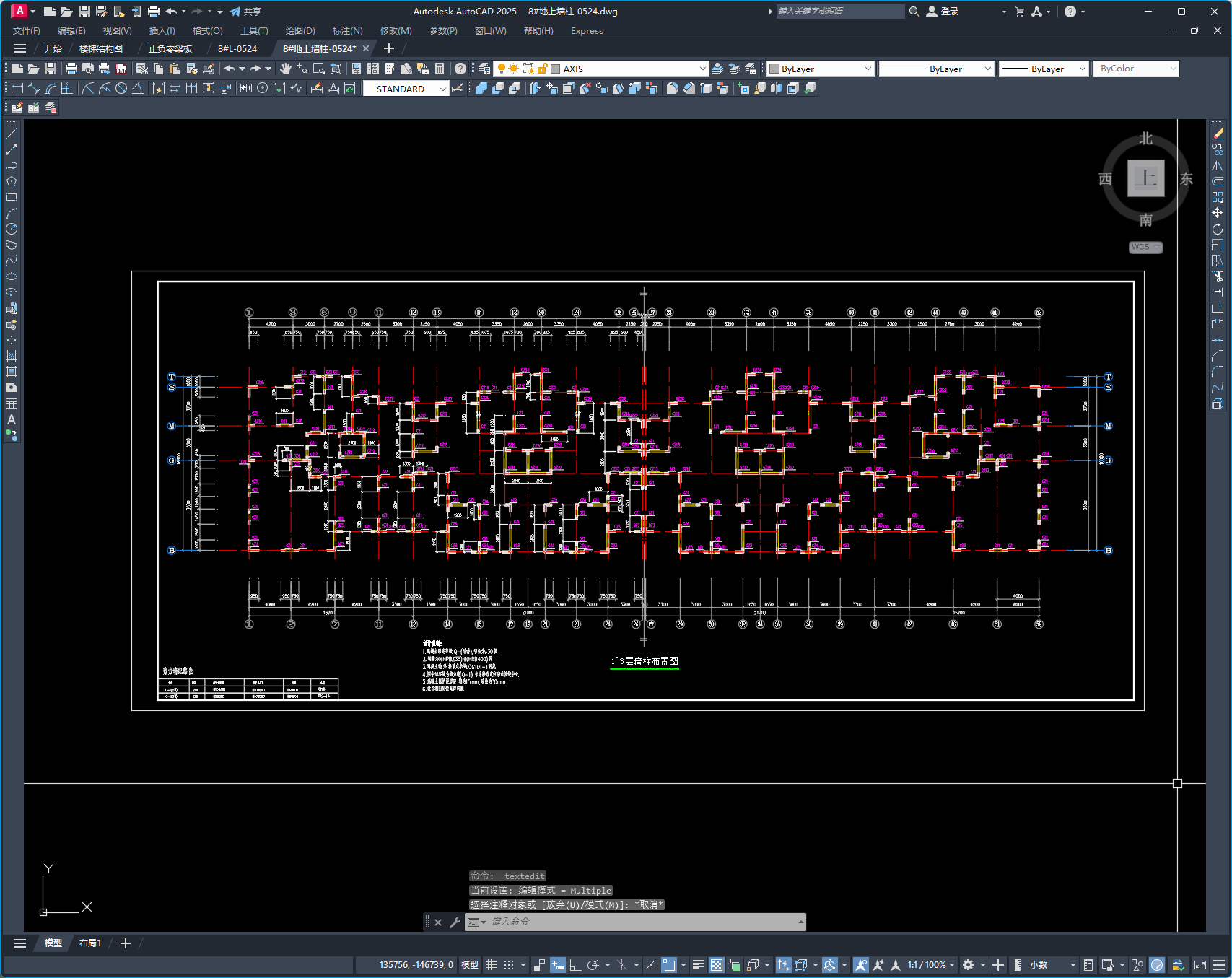Open the 格式(O) menu
Image resolution: width=1232 pixels, height=978 pixels.
pos(207,31)
